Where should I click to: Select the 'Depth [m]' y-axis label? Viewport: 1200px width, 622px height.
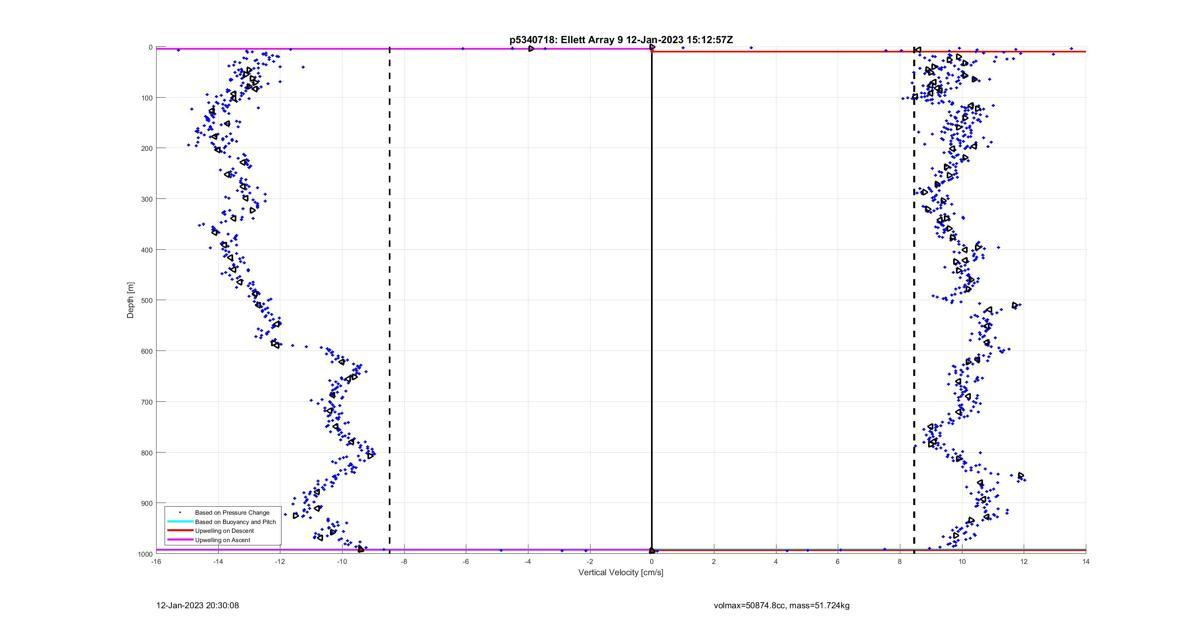[x=130, y=300]
